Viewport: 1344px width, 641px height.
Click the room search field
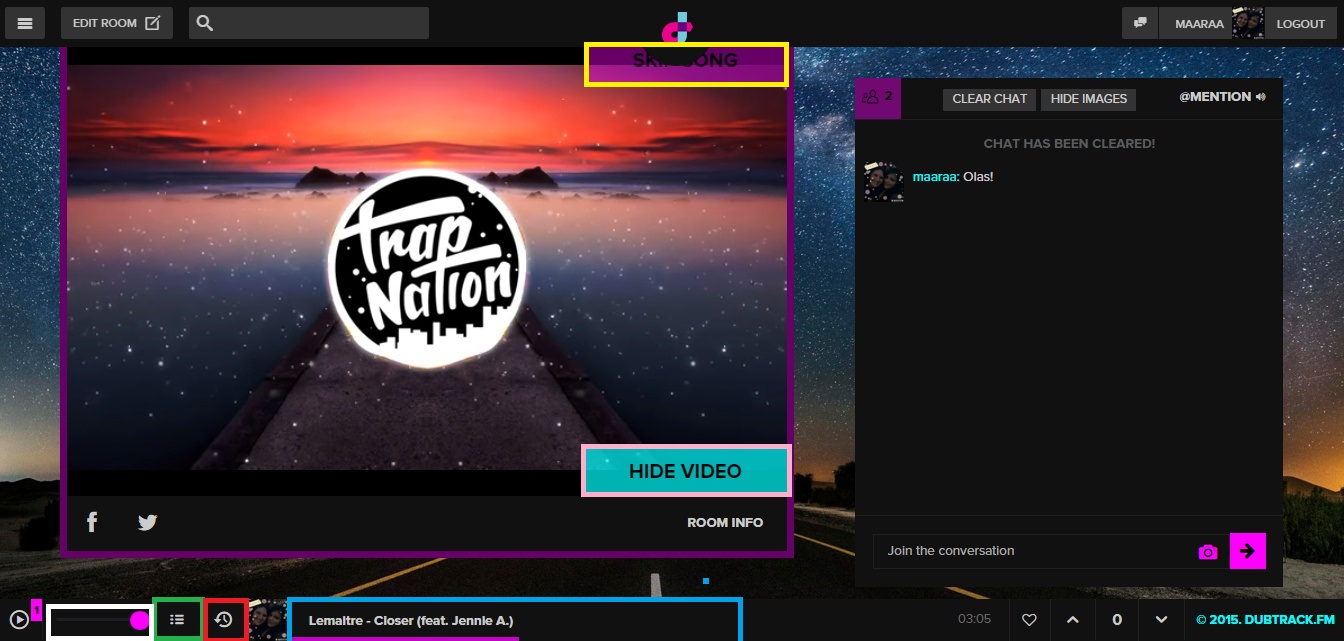(309, 23)
